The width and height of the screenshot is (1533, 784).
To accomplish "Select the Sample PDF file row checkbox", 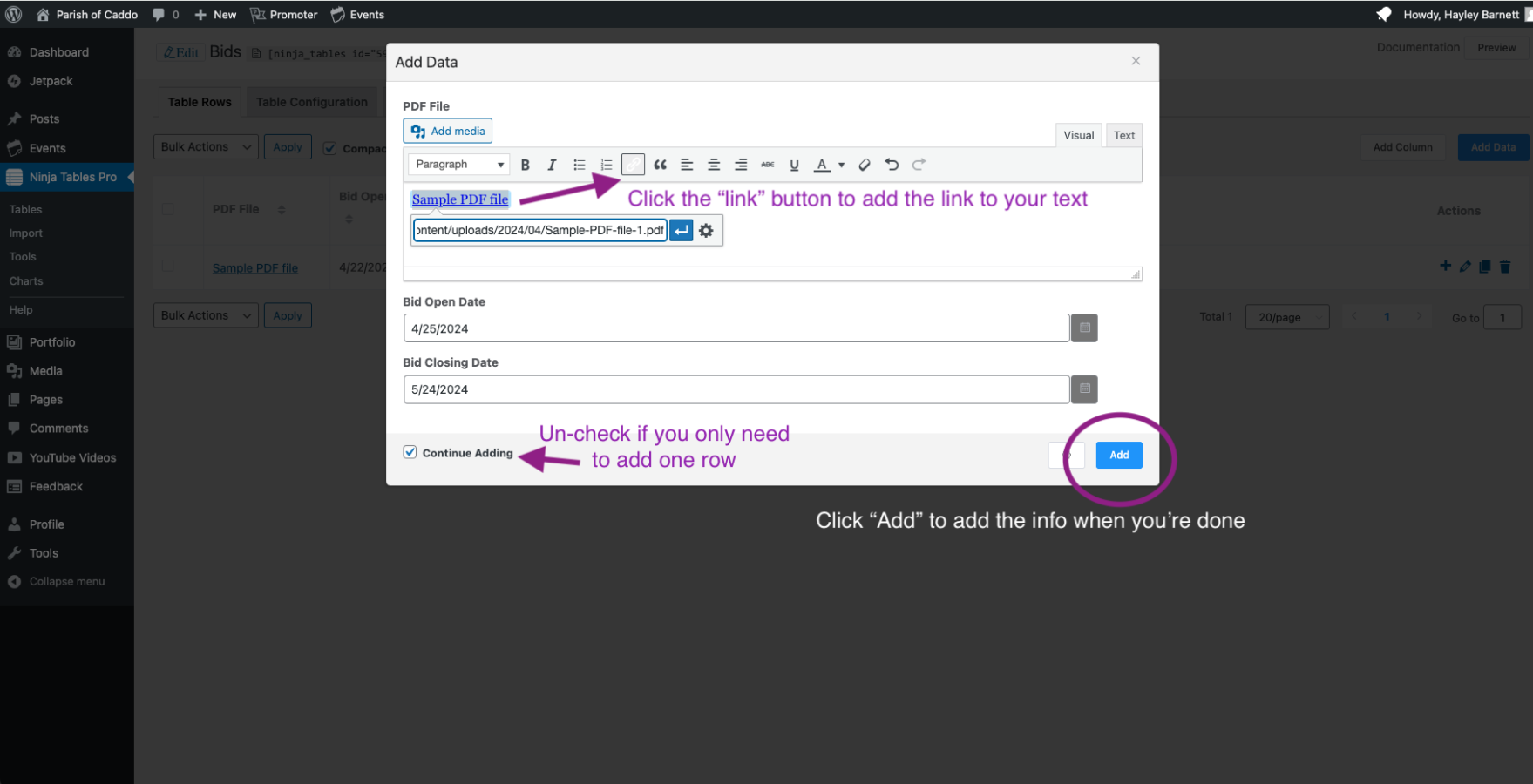I will pyautogui.click(x=168, y=267).
